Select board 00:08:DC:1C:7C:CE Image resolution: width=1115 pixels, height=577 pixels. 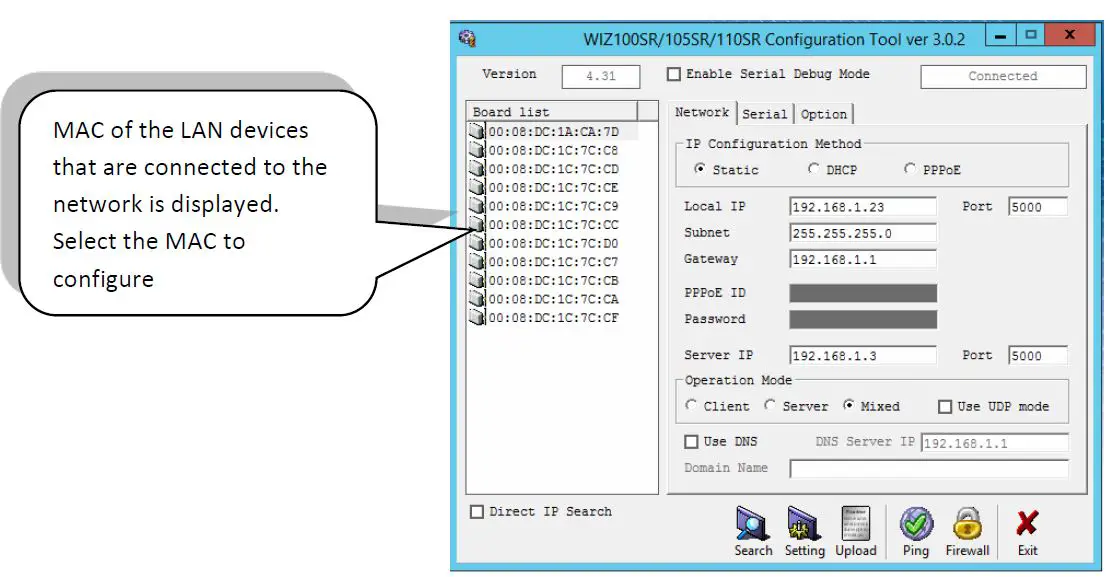(x=544, y=187)
